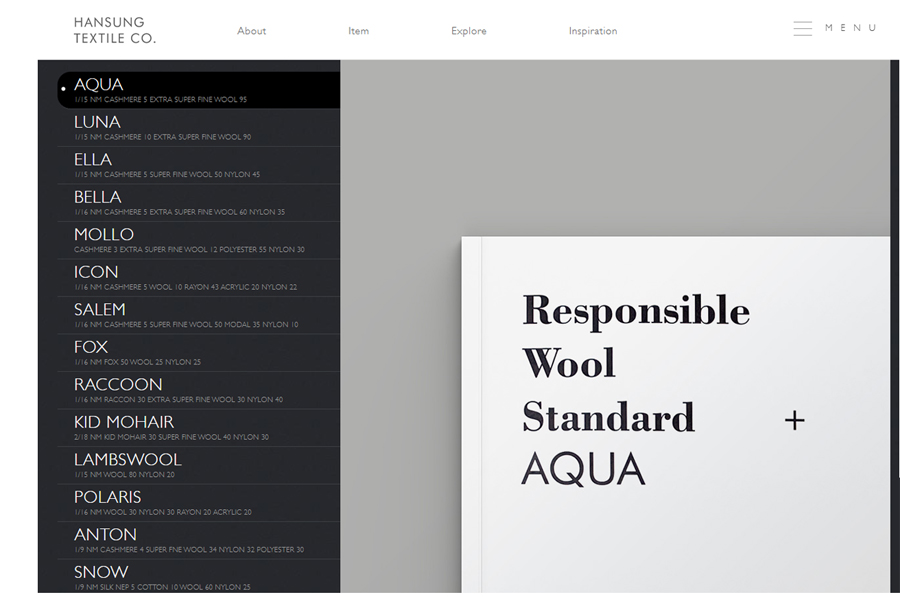Open the Inspiration nav link
Image resolution: width=900 pixels, height=597 pixels.
coord(592,31)
